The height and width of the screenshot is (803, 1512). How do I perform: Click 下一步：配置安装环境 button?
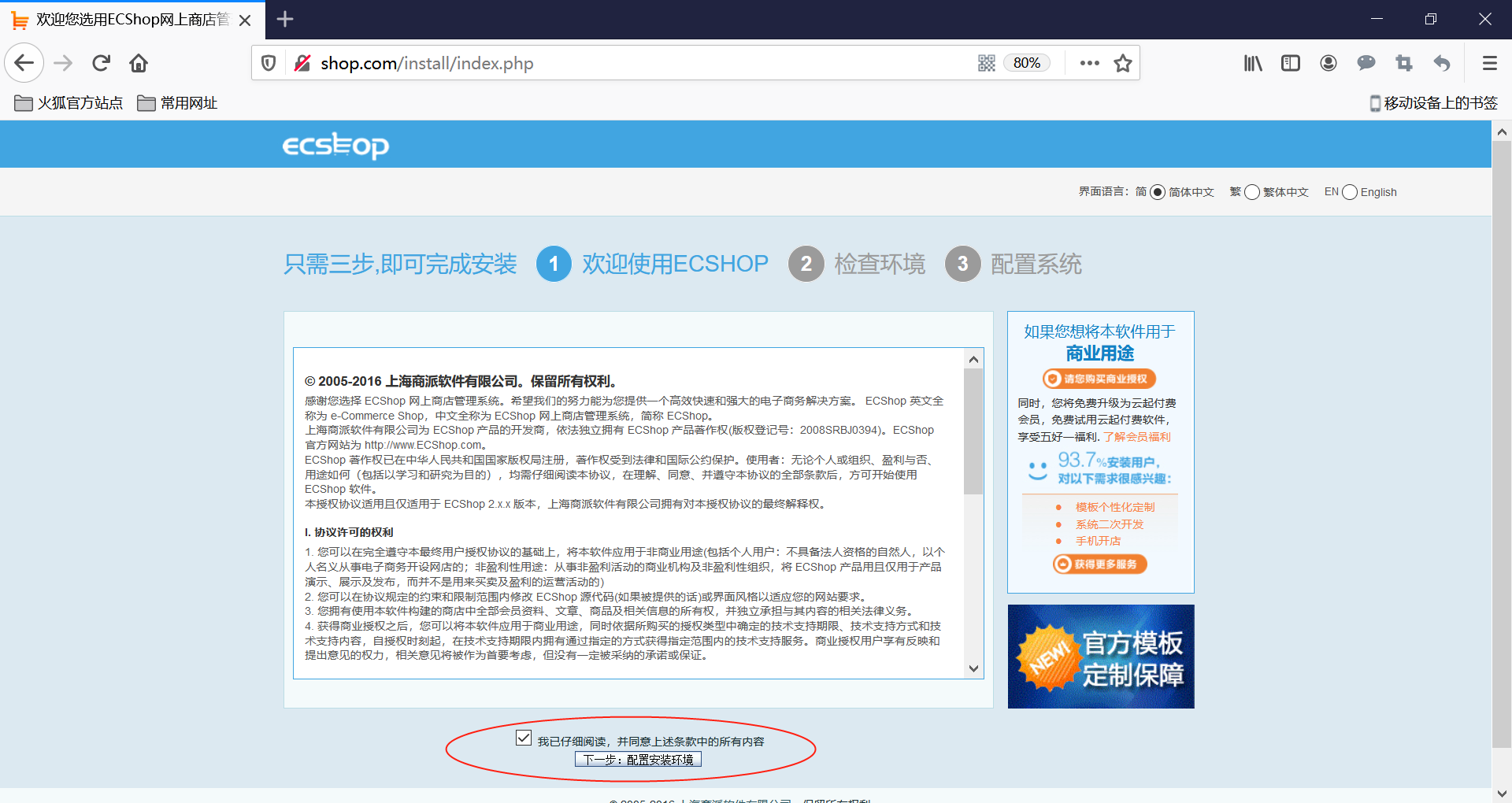[638, 760]
